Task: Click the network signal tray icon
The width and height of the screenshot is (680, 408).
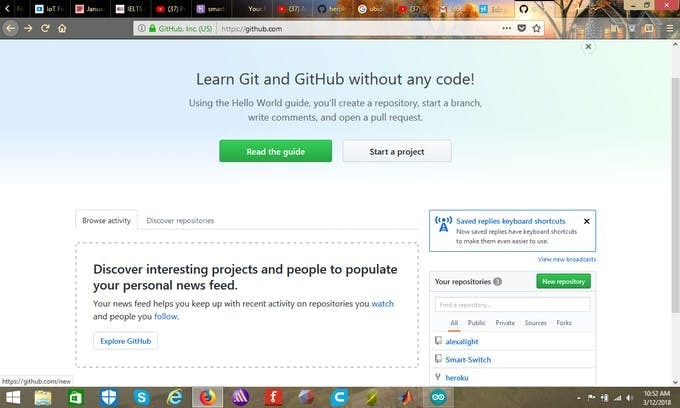Action: (x=618, y=398)
